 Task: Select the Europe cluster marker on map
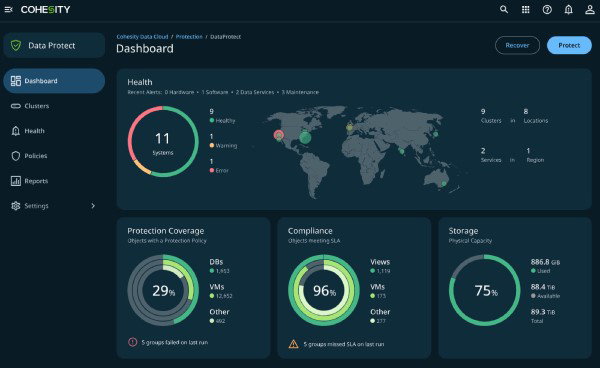(349, 128)
